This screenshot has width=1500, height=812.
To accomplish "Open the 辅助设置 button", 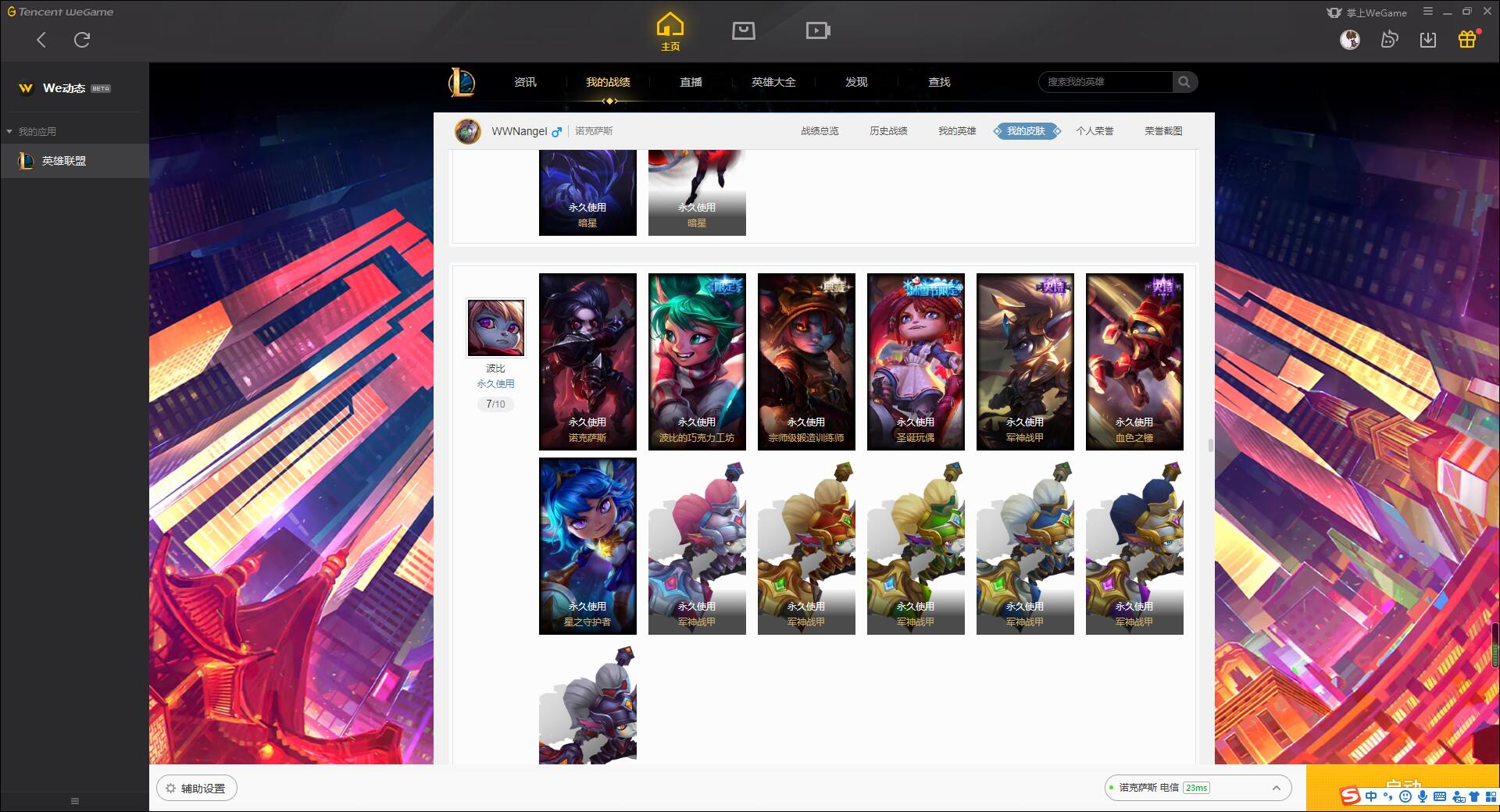I will [x=197, y=789].
